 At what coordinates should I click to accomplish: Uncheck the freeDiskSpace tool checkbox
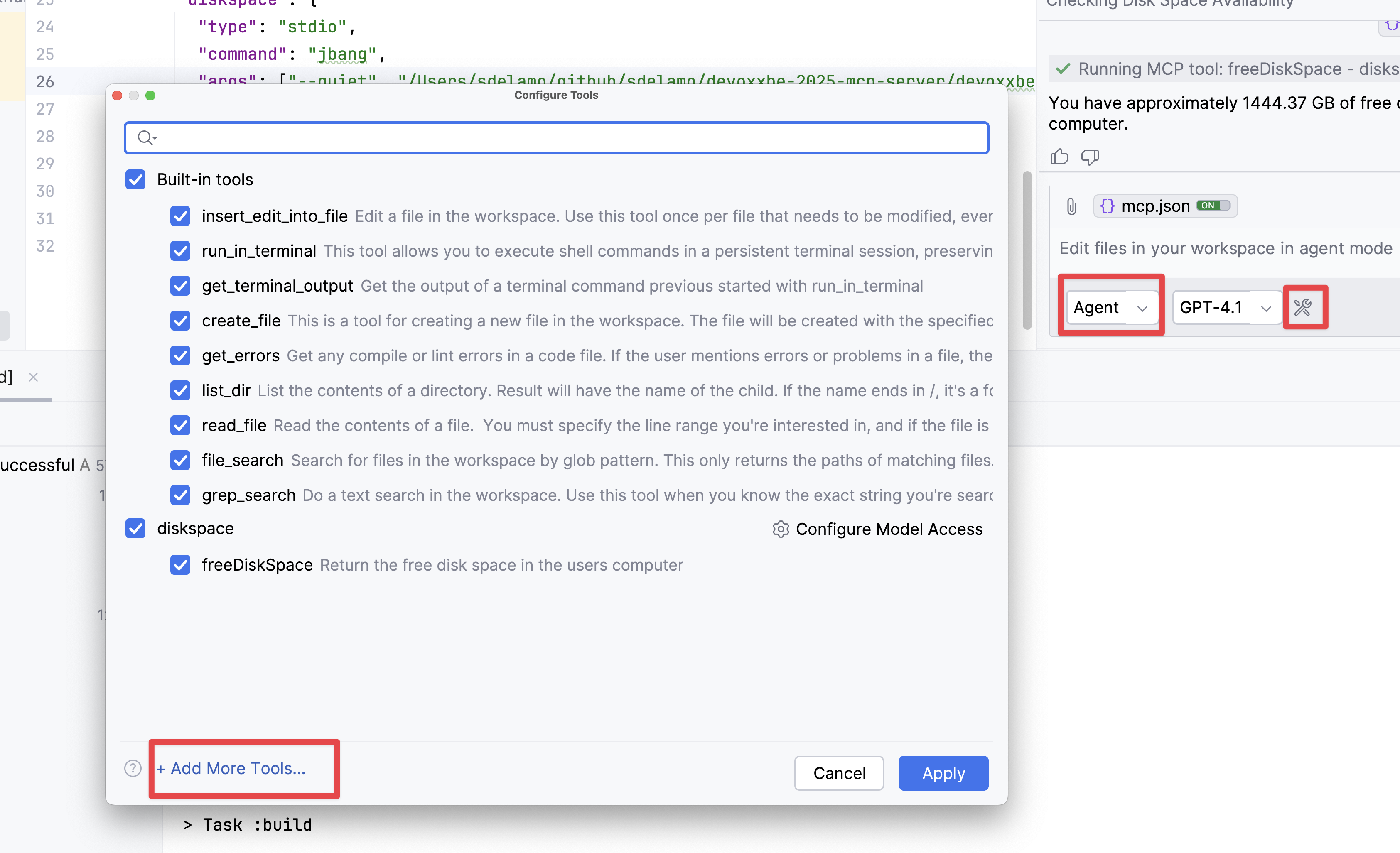[180, 565]
